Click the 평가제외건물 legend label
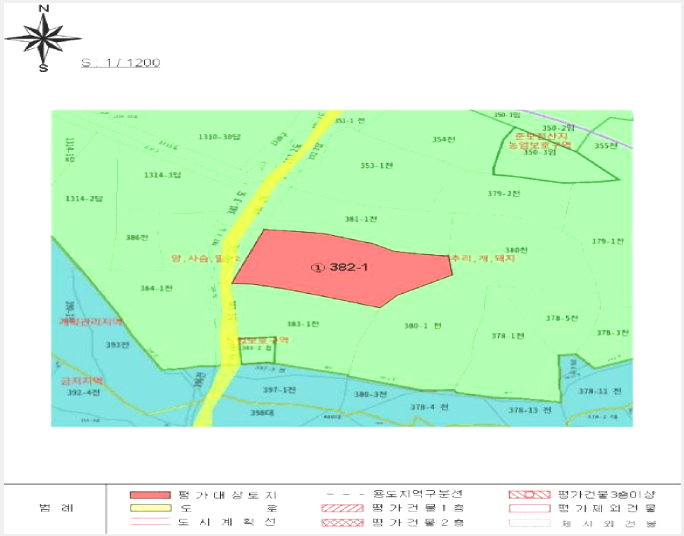 607,509
